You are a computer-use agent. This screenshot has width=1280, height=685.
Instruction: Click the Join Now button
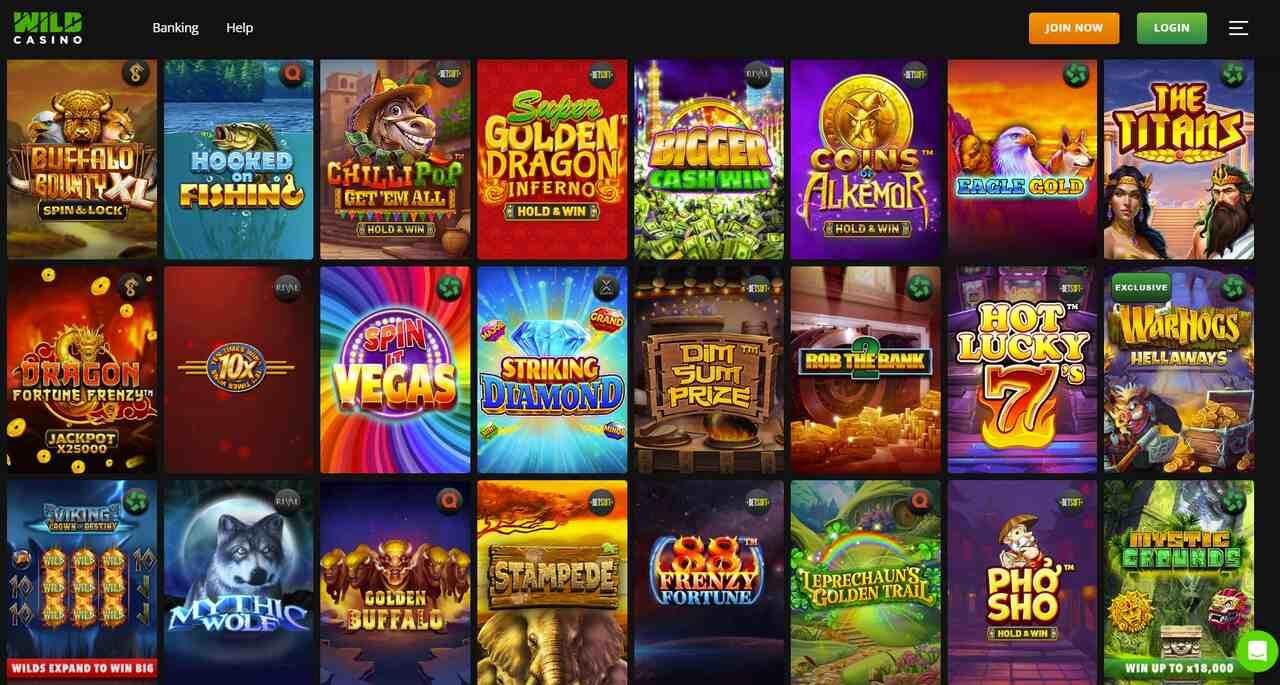click(x=1074, y=28)
